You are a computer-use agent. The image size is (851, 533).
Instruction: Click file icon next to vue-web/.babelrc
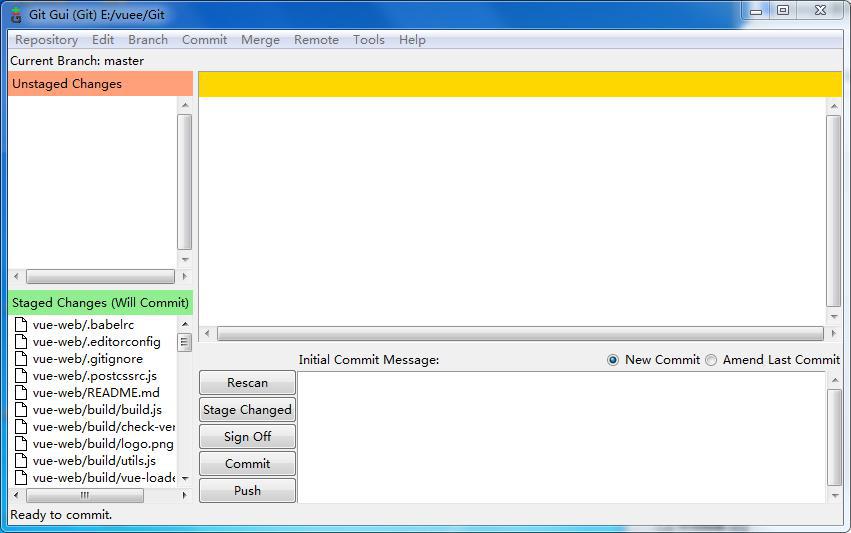point(21,325)
